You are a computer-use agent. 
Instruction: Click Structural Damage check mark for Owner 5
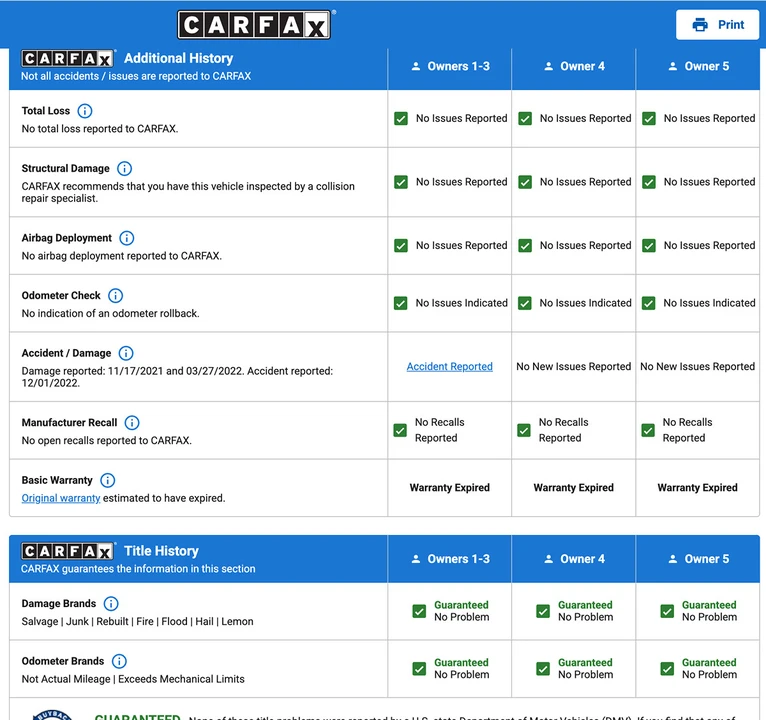point(649,182)
